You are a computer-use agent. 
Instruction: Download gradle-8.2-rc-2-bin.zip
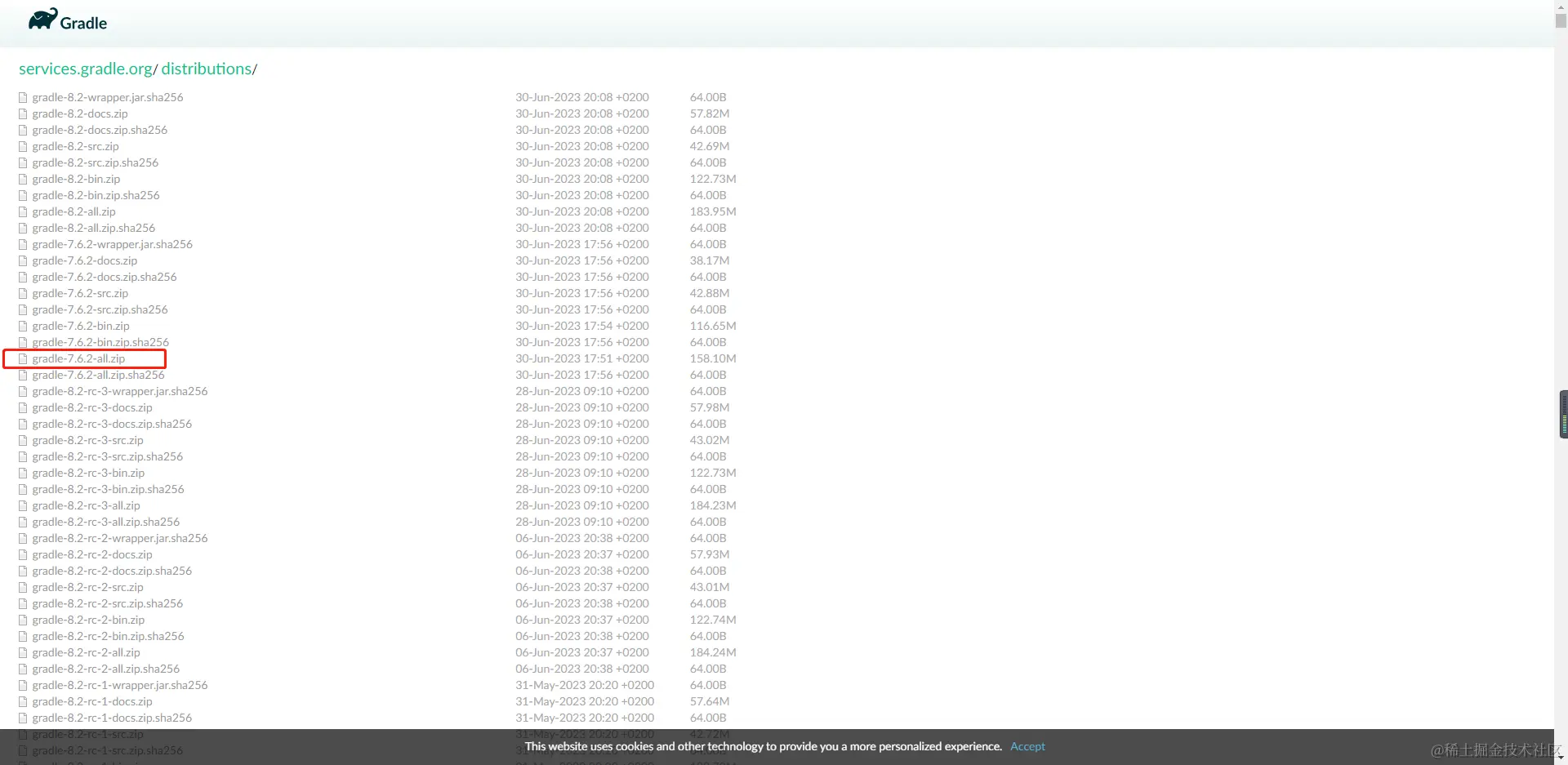coord(88,620)
